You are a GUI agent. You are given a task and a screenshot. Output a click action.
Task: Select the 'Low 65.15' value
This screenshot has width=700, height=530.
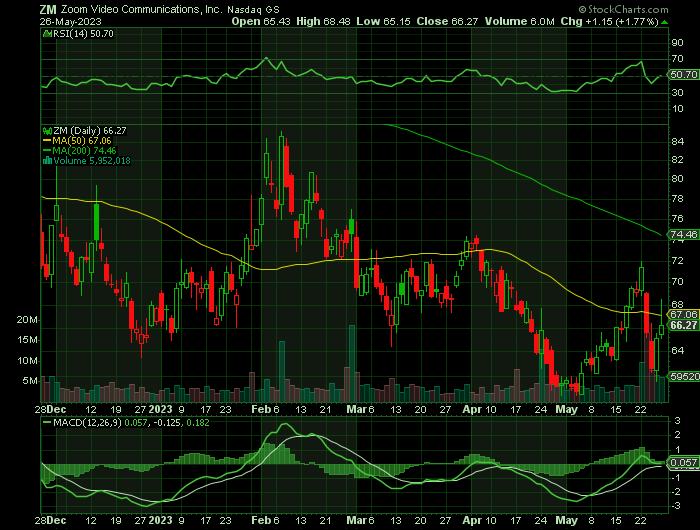coord(383,21)
